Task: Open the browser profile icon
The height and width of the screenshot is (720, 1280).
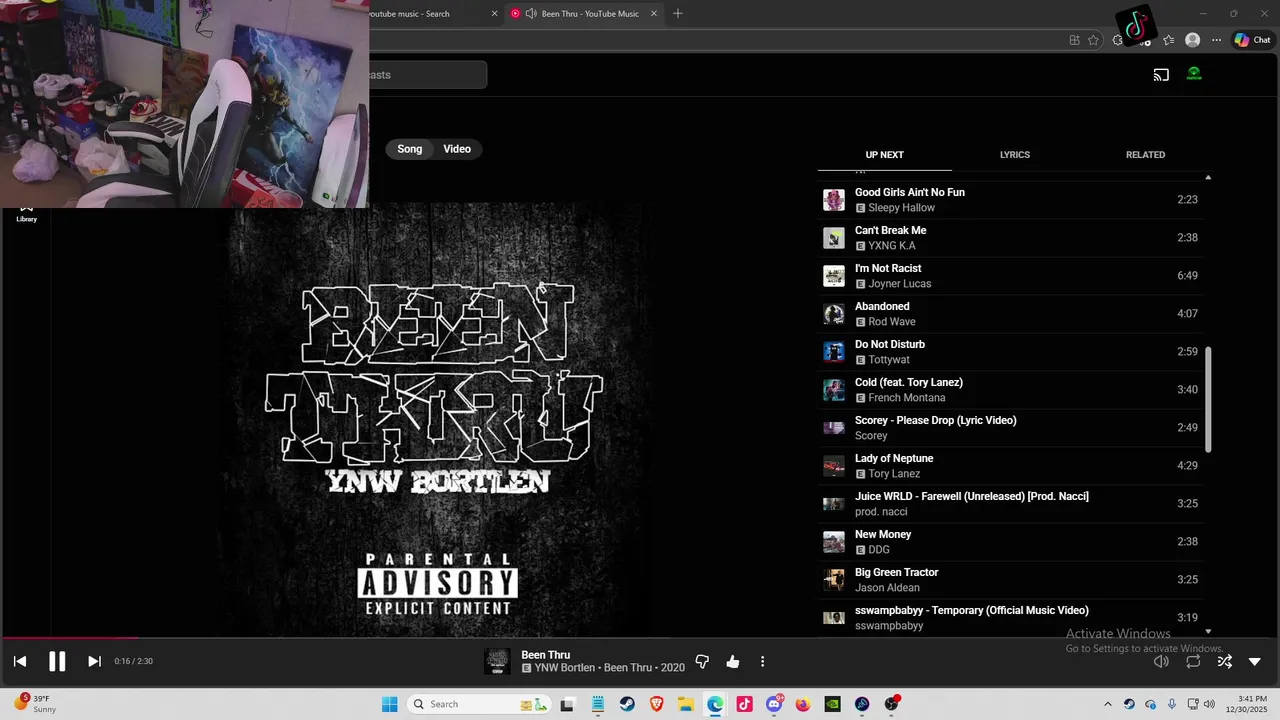Action: 1192,40
